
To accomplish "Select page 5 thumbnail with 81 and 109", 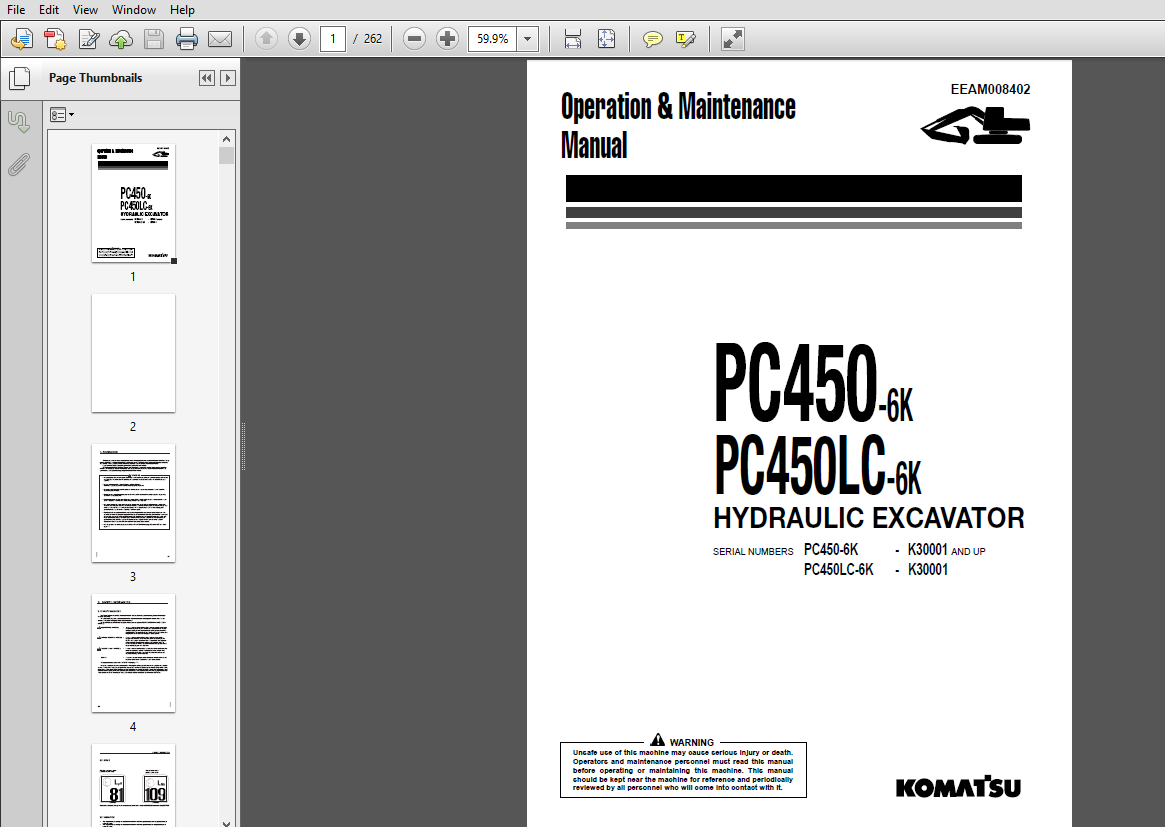I will tap(134, 785).
